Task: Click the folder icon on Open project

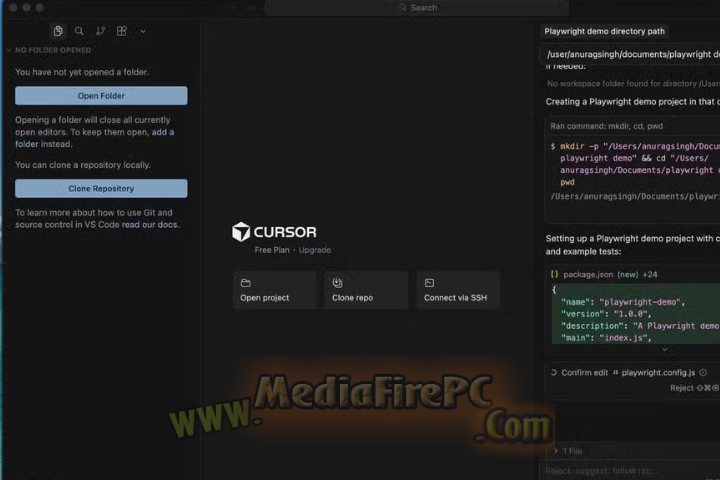Action: [x=246, y=283]
